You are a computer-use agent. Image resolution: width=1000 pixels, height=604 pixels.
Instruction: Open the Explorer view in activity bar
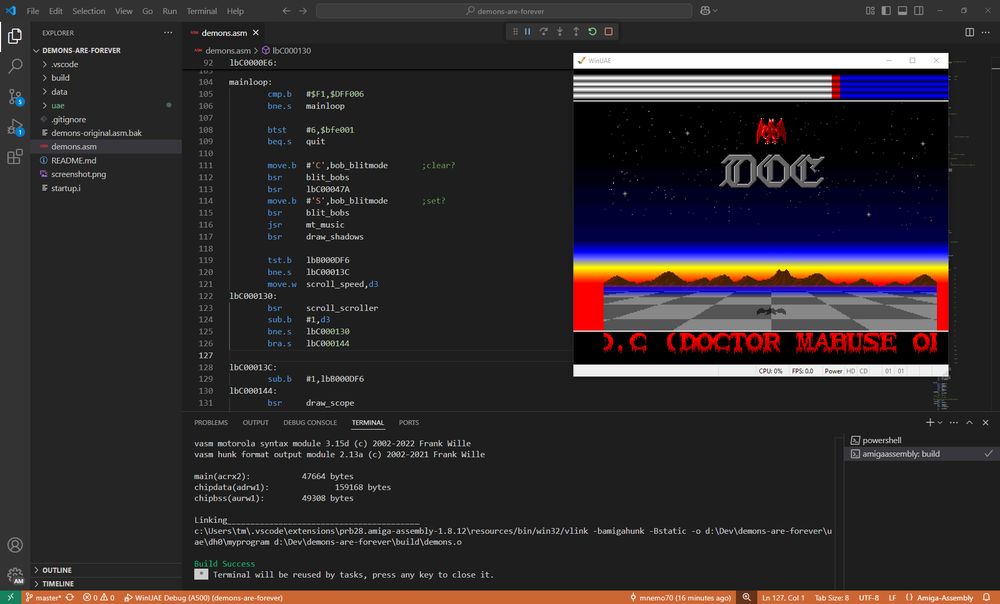(15, 36)
